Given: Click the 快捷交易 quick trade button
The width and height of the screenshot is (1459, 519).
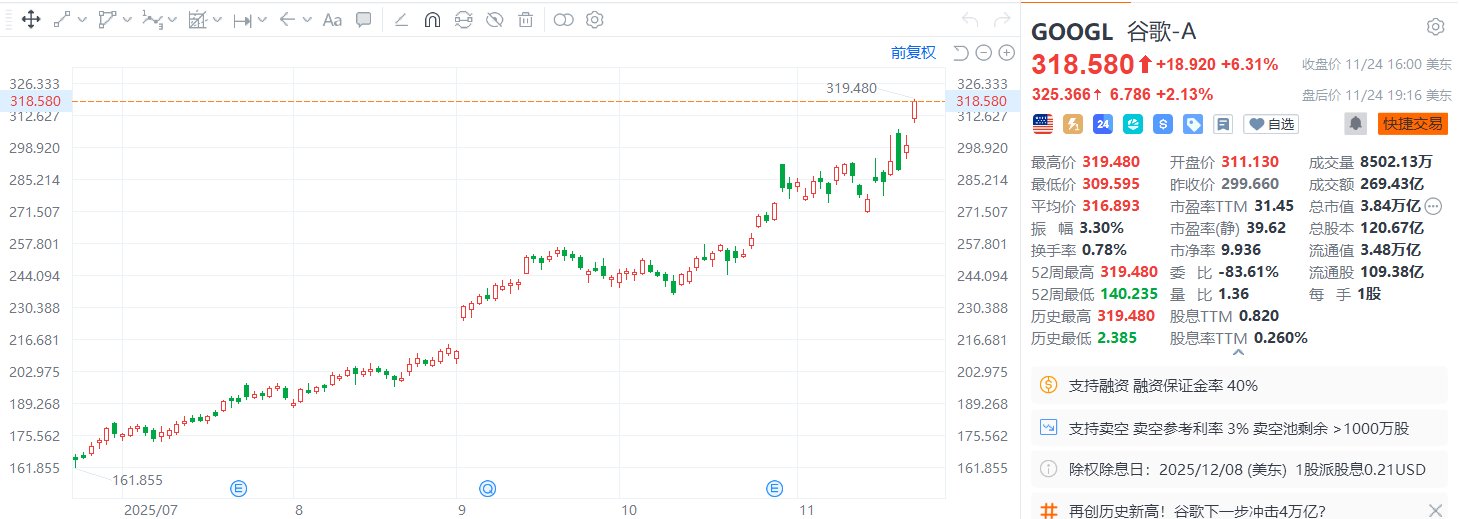Looking at the screenshot, I should tap(1411, 124).
